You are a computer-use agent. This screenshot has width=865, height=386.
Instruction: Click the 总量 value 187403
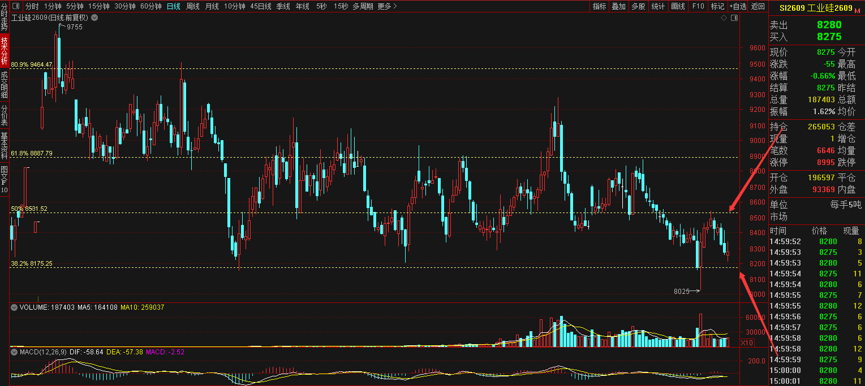click(x=822, y=99)
